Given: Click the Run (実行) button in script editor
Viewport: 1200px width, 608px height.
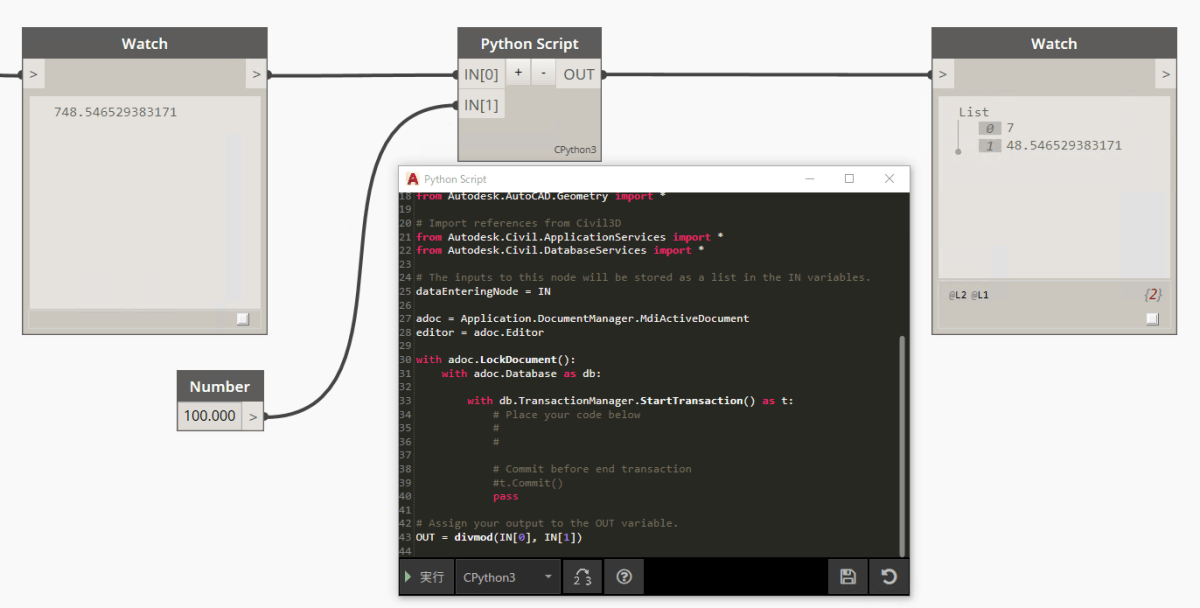Looking at the screenshot, I should coord(426,577).
